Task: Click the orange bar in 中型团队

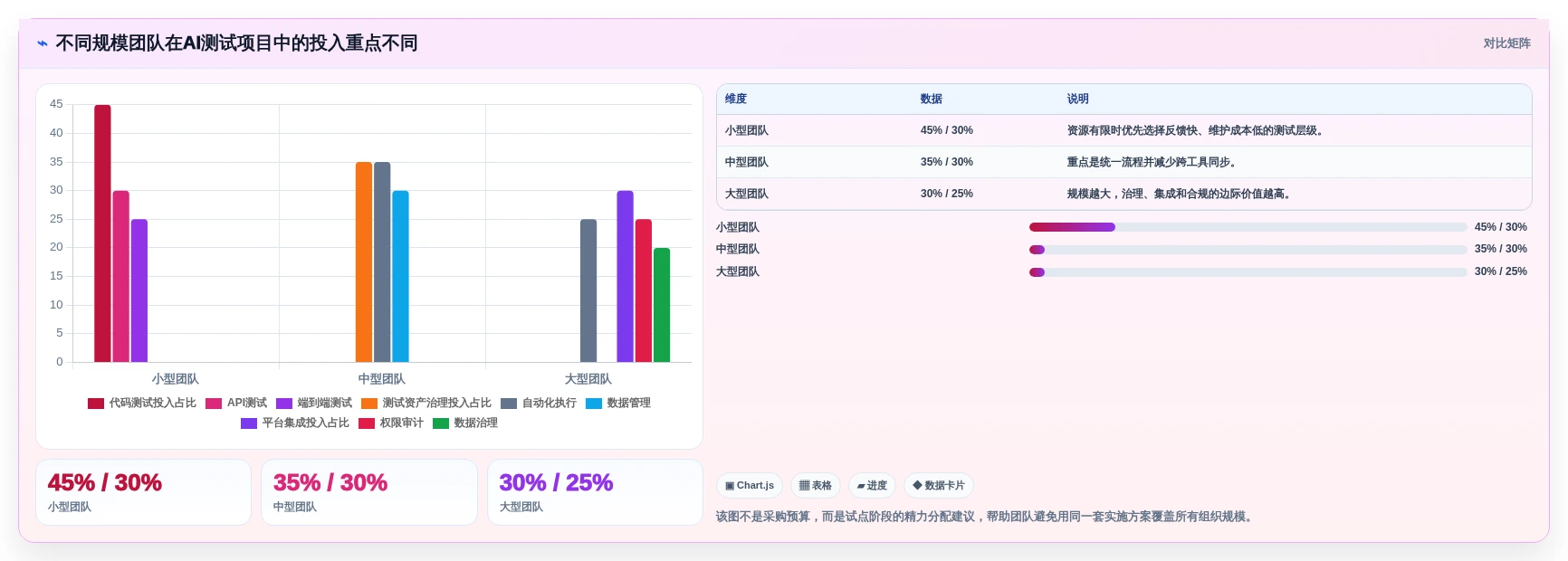Action: point(364,262)
